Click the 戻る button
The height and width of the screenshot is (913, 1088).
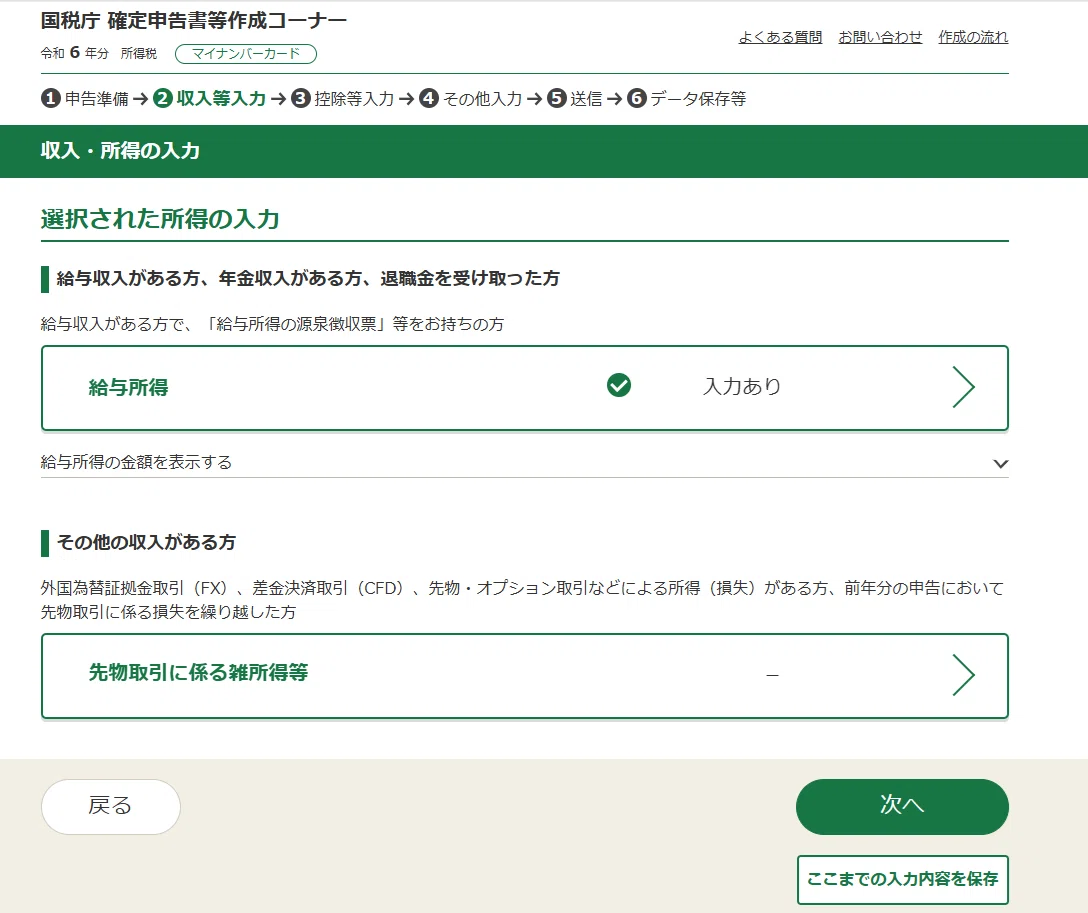click(111, 806)
